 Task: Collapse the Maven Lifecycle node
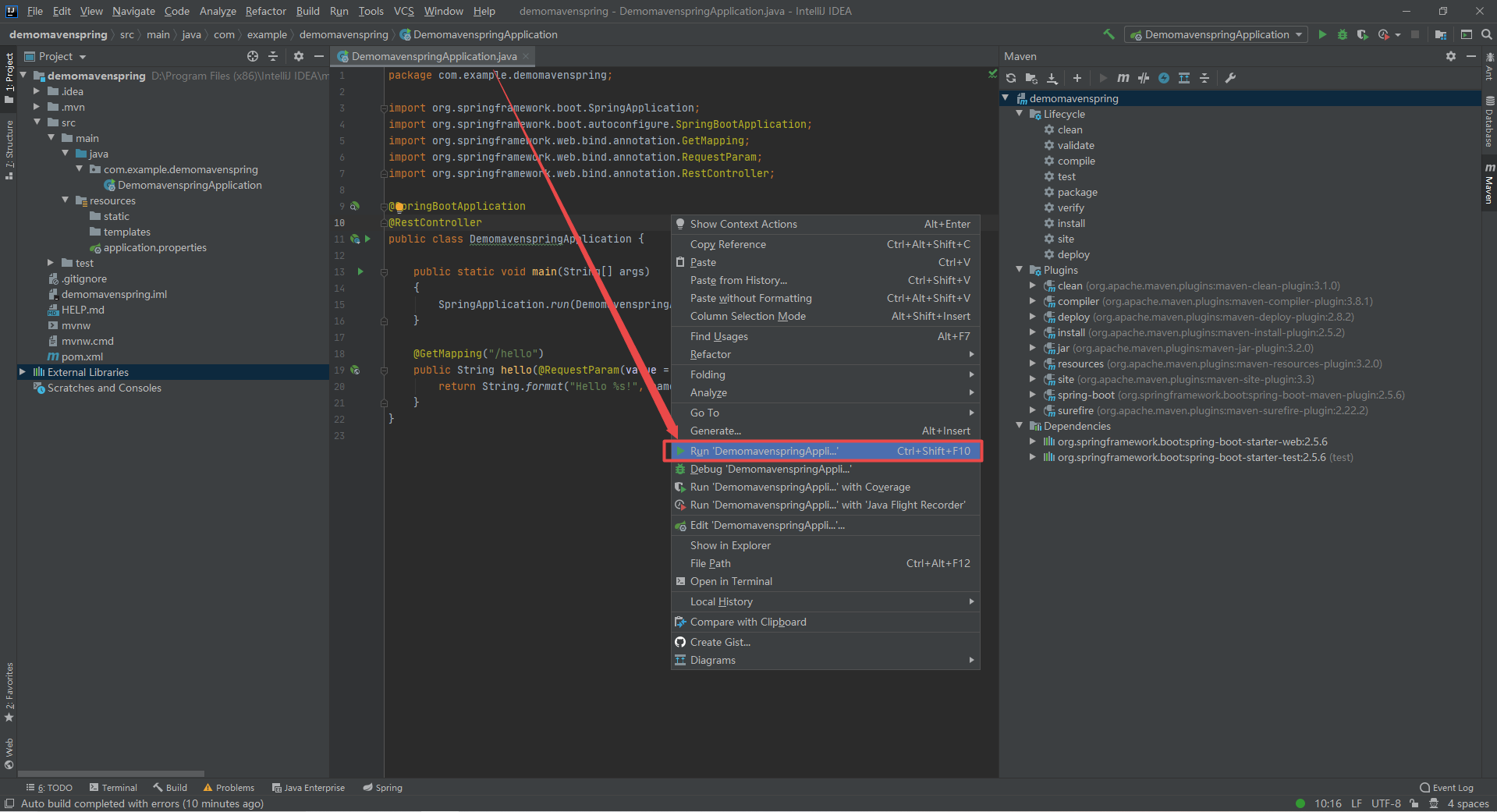(1019, 114)
